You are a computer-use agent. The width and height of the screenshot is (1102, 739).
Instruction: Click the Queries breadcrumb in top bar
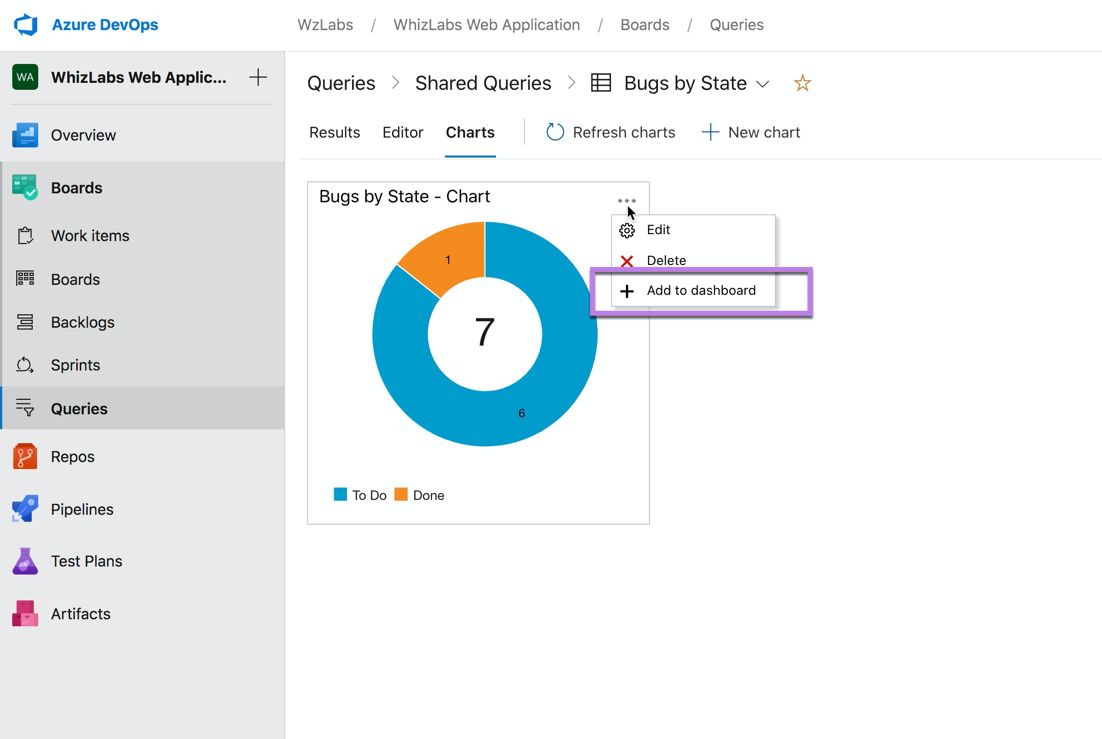[736, 25]
